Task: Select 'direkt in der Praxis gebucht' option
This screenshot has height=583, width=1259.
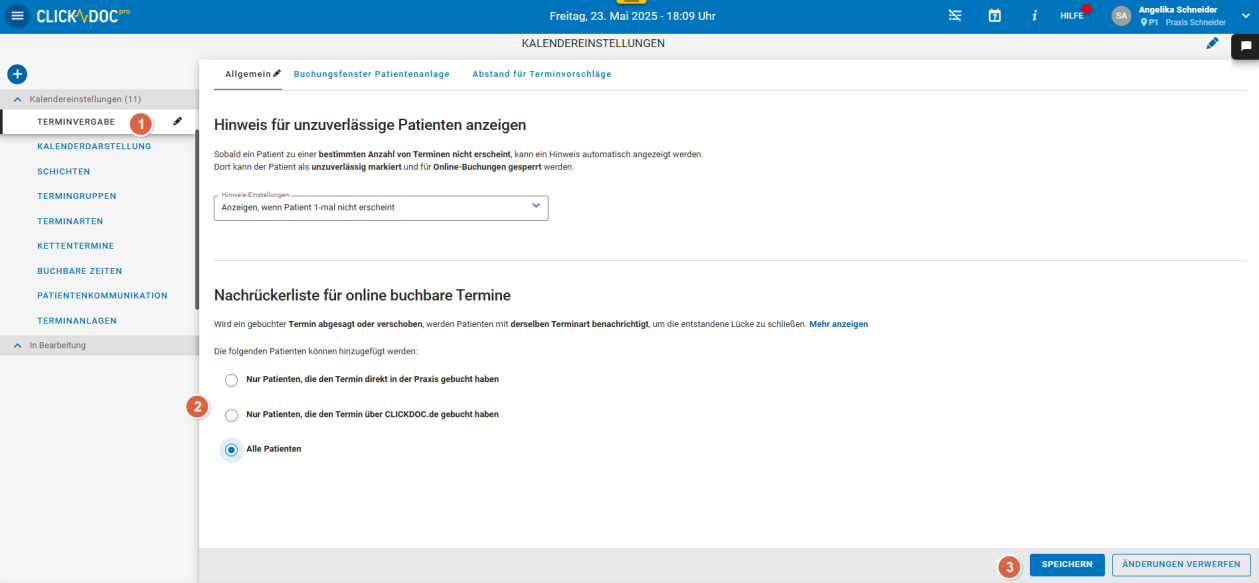Action: pos(232,380)
